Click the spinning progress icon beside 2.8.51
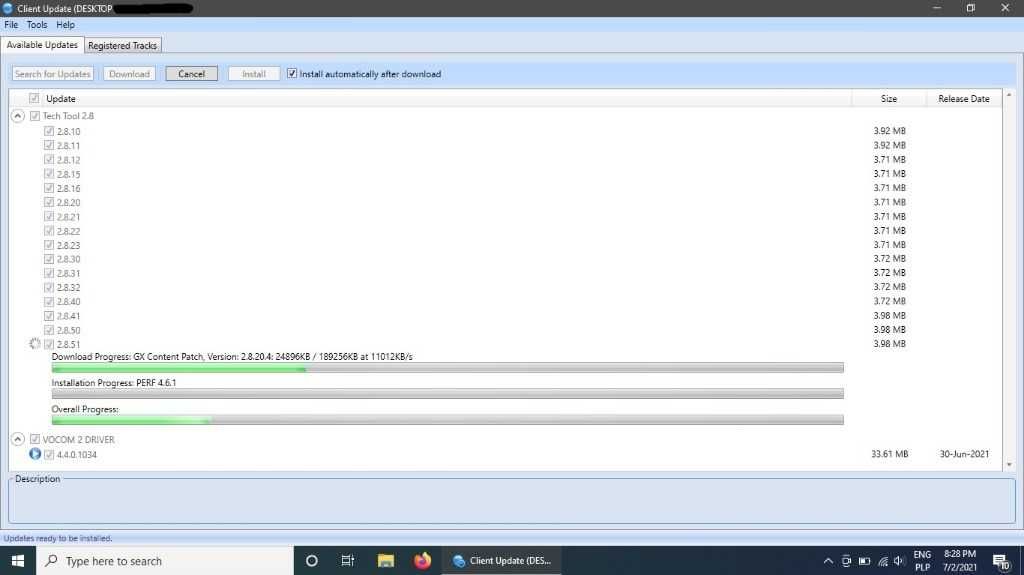This screenshot has height=575, width=1024. point(35,344)
